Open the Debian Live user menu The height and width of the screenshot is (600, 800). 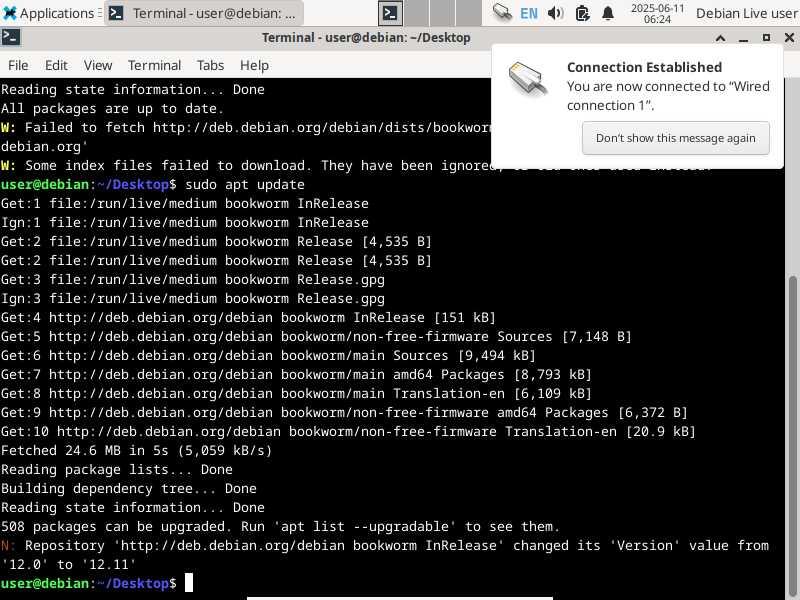pyautogui.click(x=747, y=13)
